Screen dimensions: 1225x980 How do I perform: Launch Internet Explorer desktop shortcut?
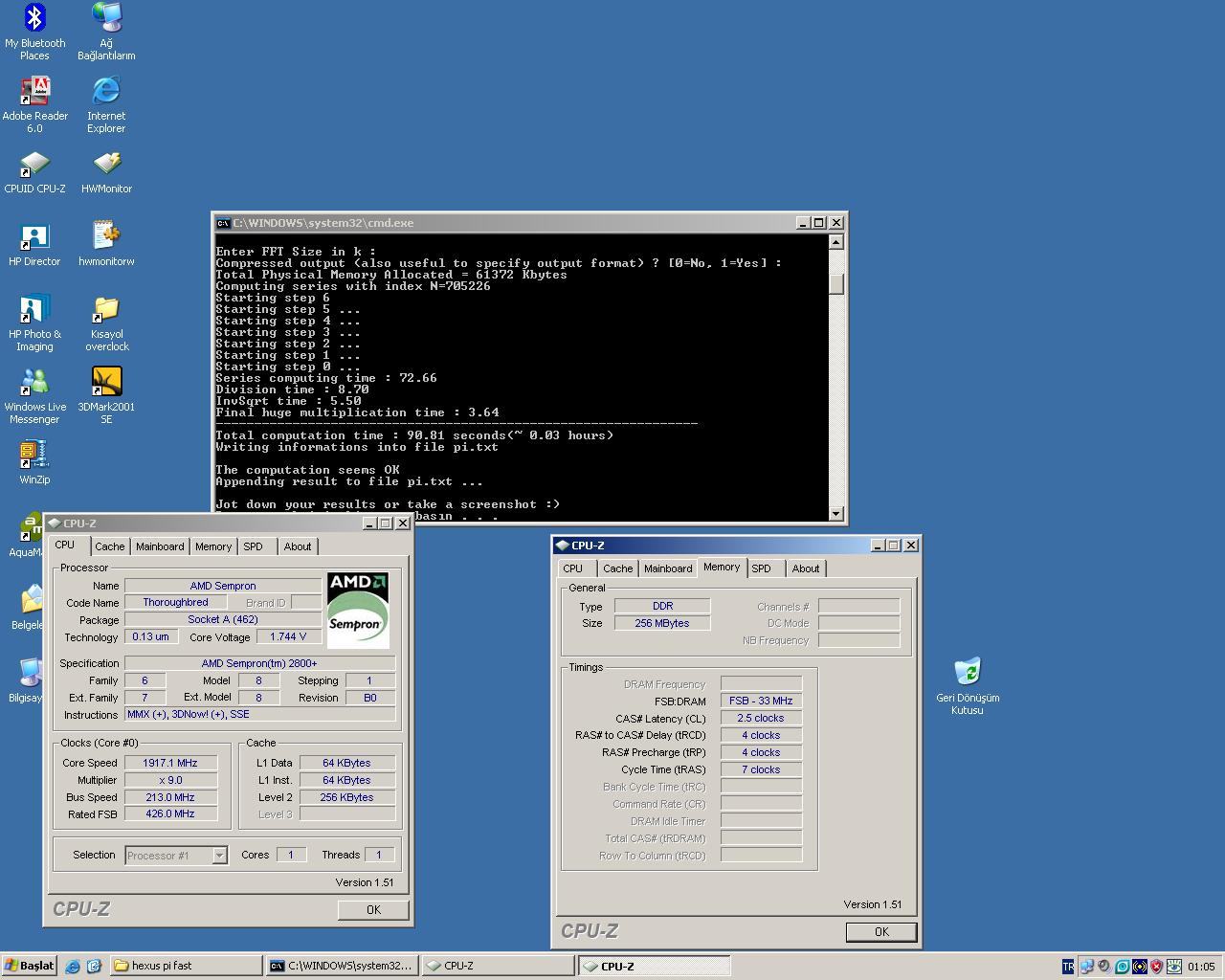click(x=106, y=105)
